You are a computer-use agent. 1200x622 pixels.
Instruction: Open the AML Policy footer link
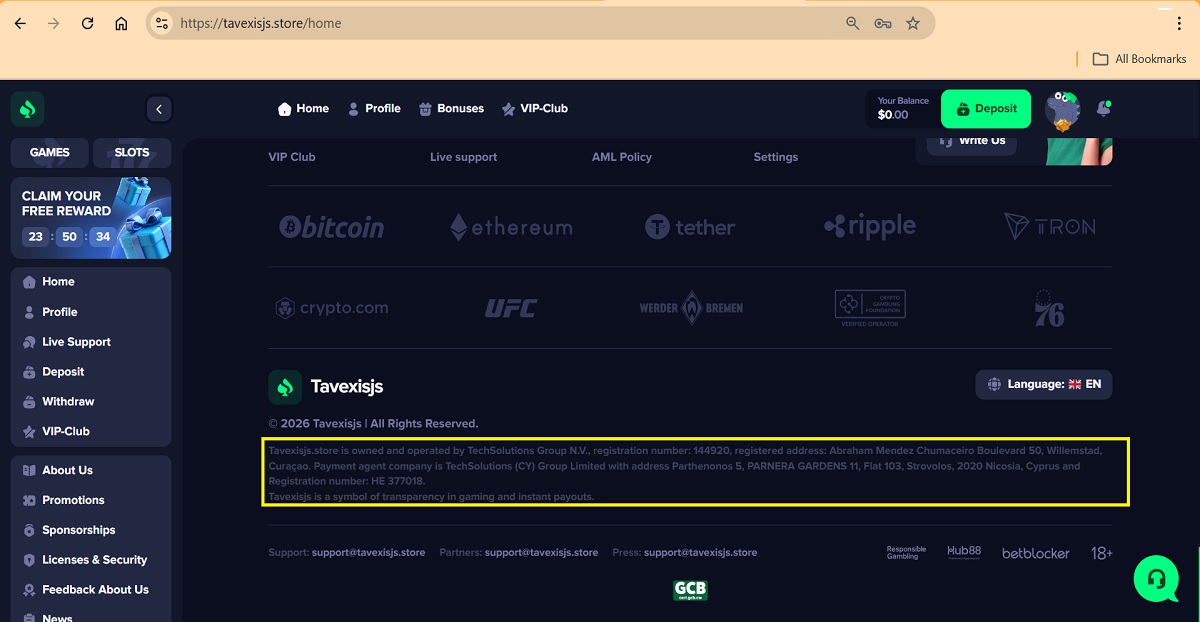(x=621, y=157)
